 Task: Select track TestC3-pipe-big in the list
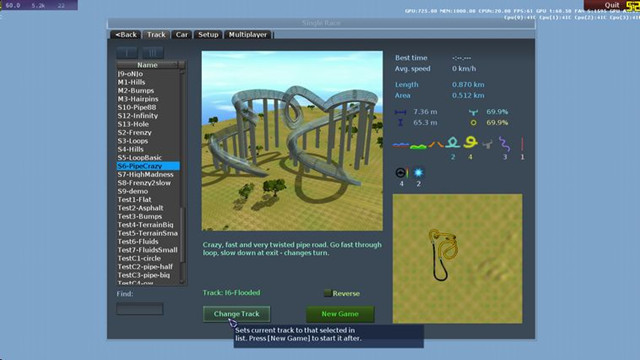[x=148, y=275]
